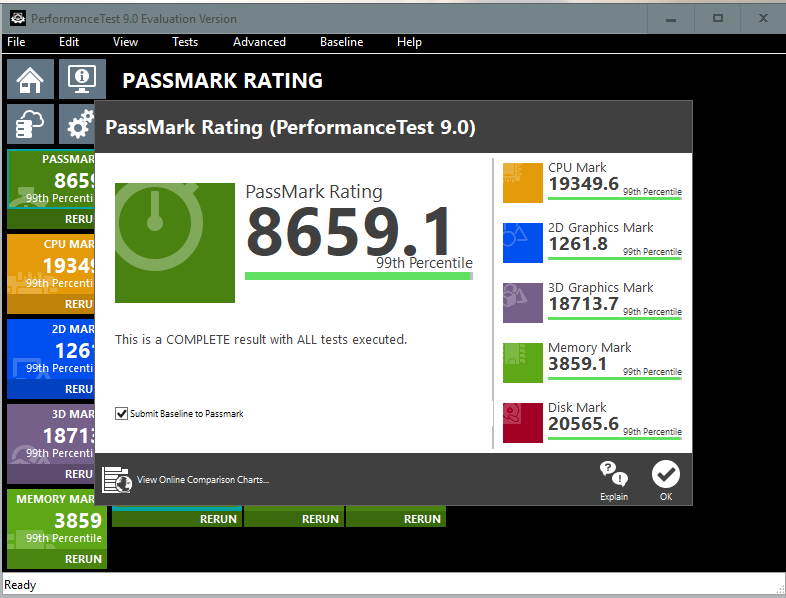Open the Baseline menu
This screenshot has height=598, width=786.
pyautogui.click(x=341, y=42)
